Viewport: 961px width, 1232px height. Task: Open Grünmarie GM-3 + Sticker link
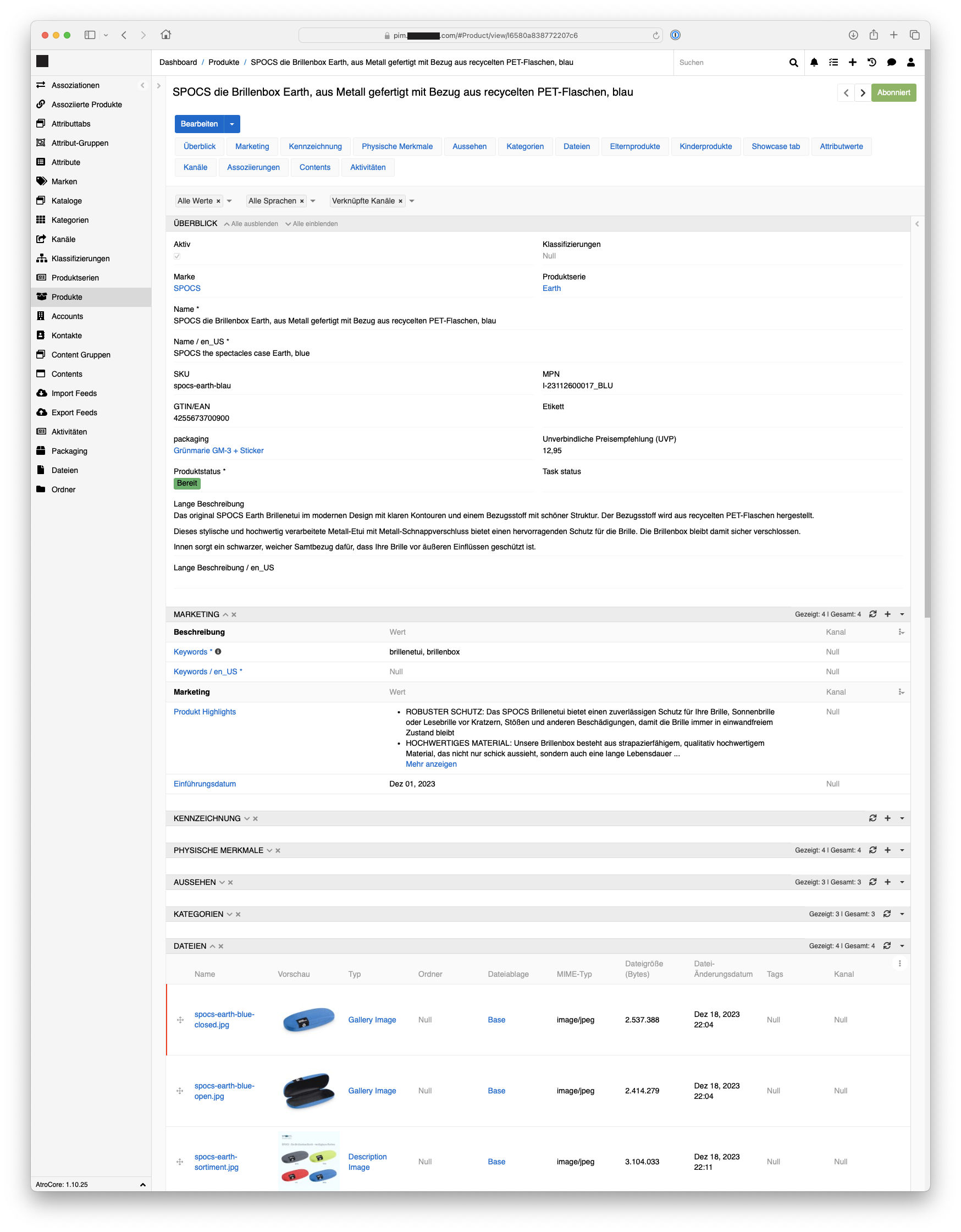pos(219,450)
